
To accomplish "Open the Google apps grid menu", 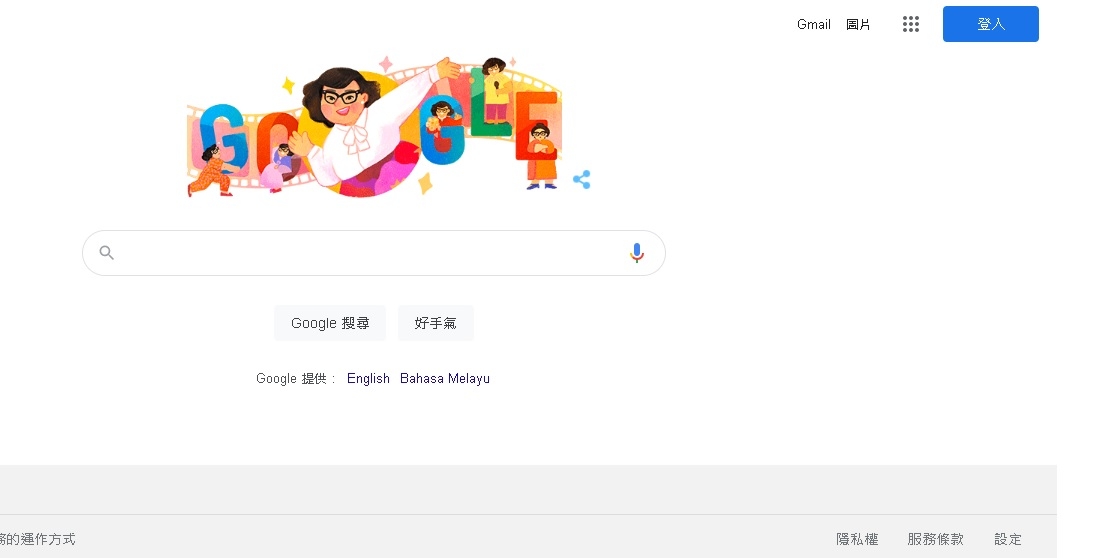I will (x=910, y=24).
